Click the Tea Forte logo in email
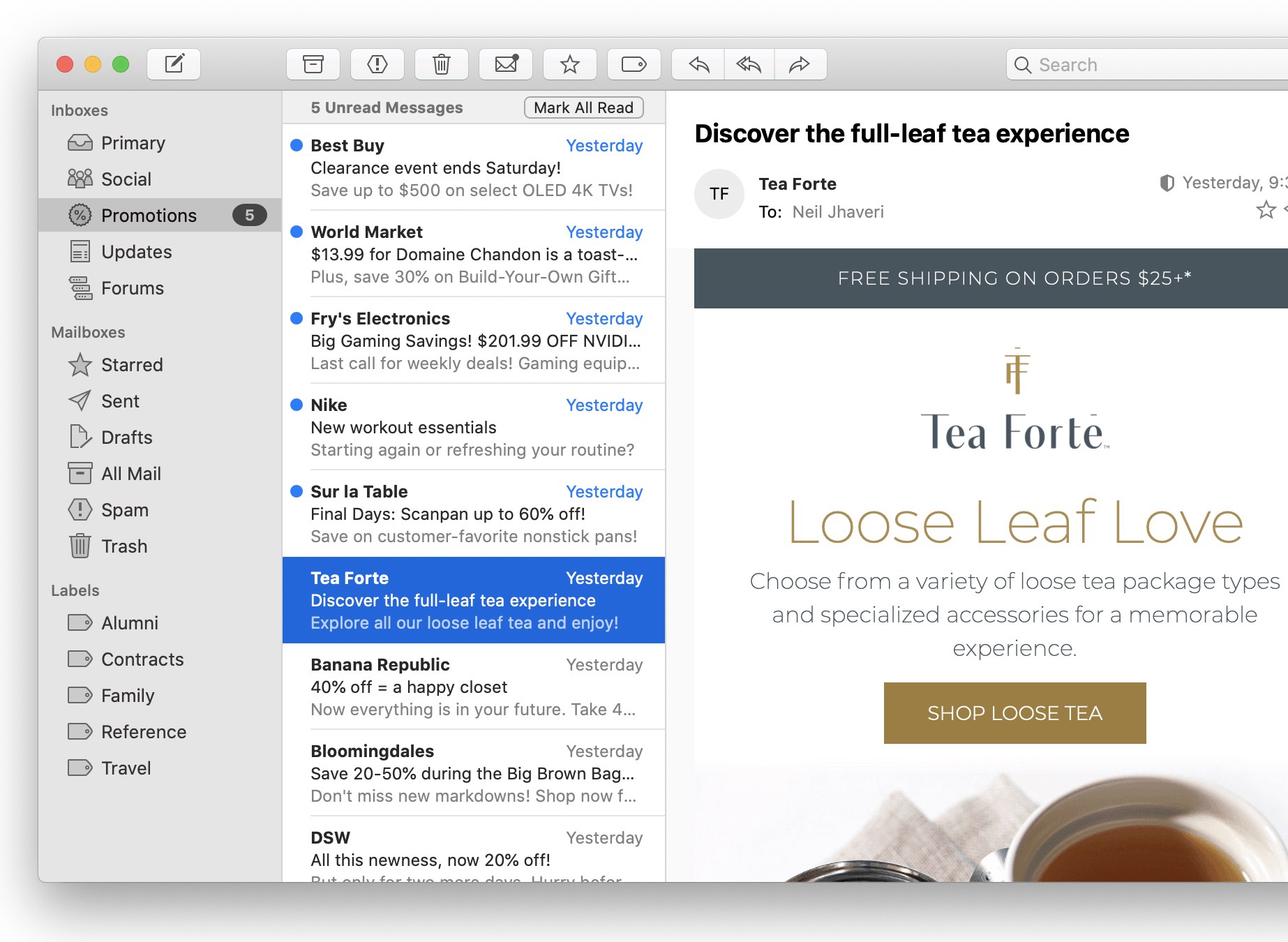 coord(1016,399)
